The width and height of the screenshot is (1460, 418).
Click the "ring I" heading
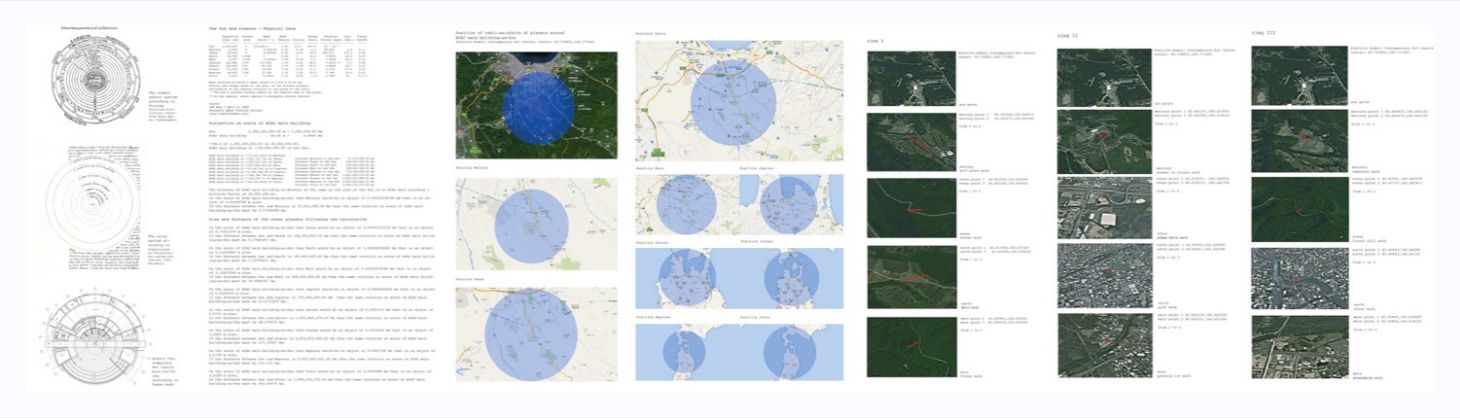click(x=873, y=41)
